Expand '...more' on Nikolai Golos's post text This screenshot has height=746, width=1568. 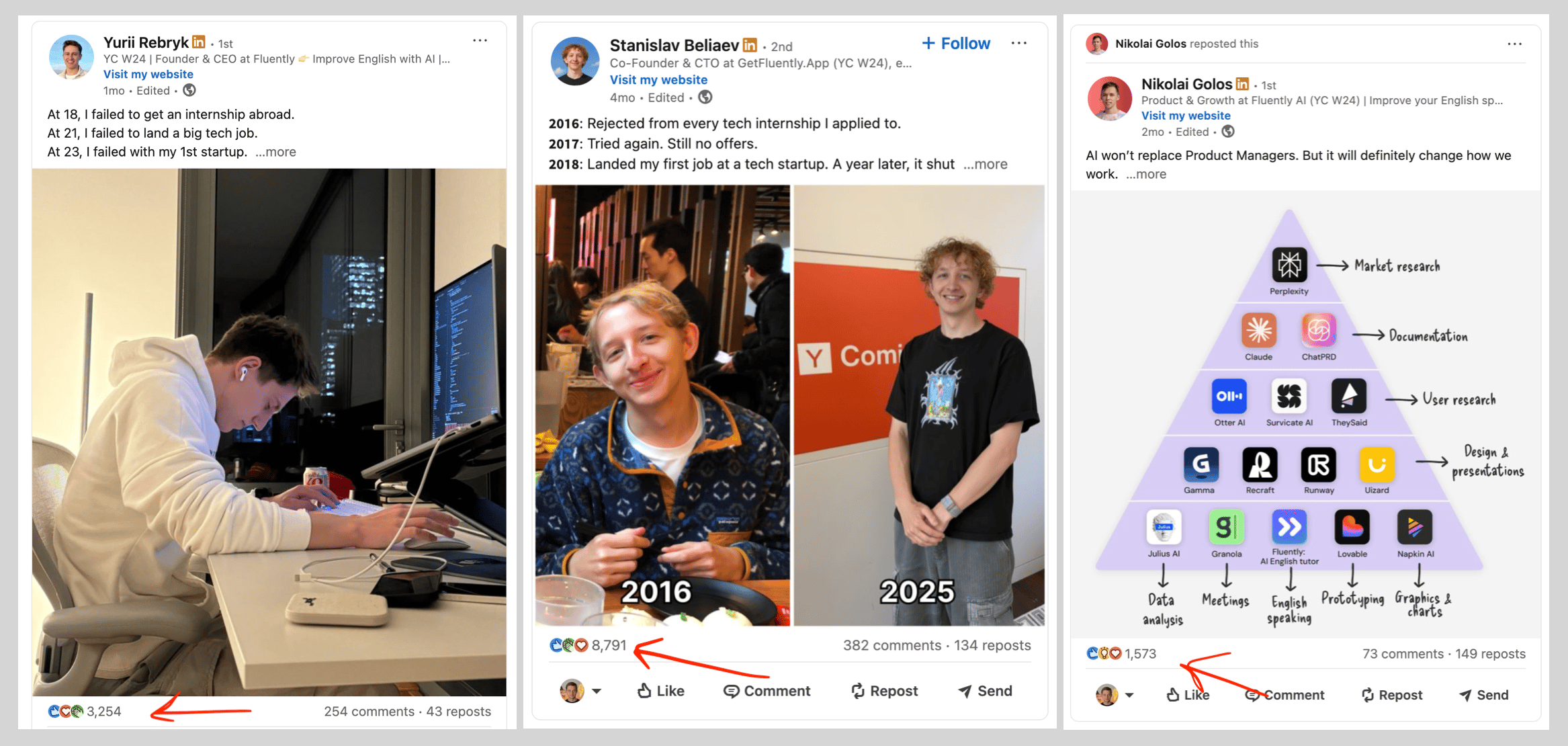pos(1146,174)
